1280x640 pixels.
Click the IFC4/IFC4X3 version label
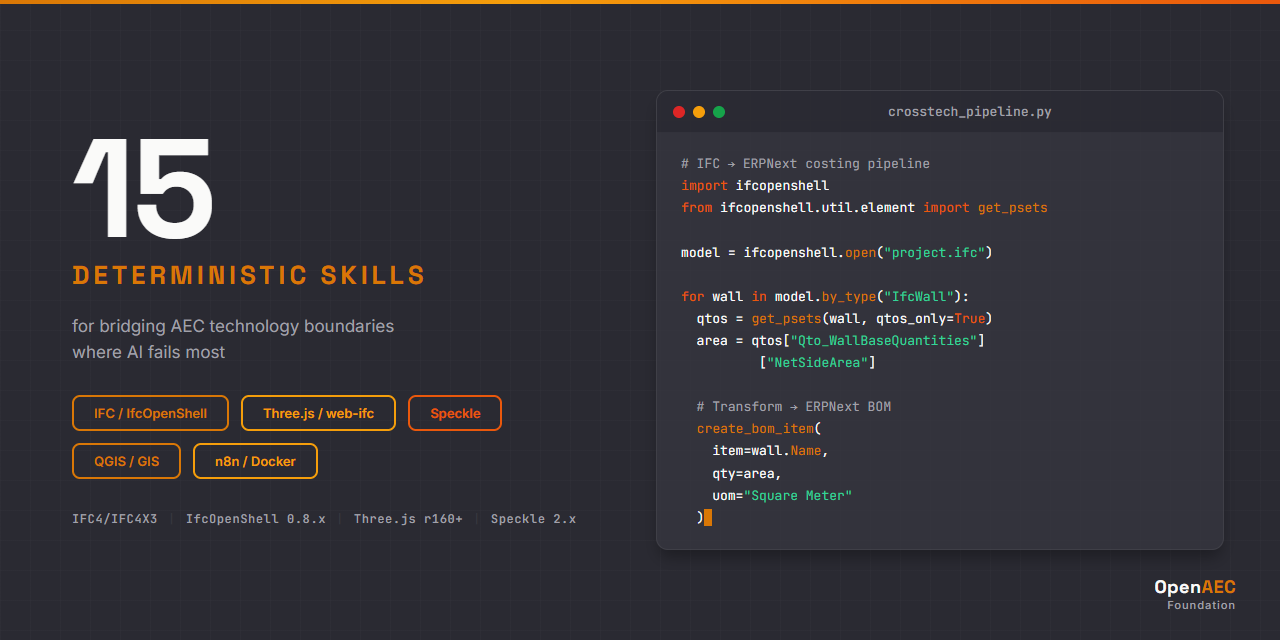click(114, 519)
